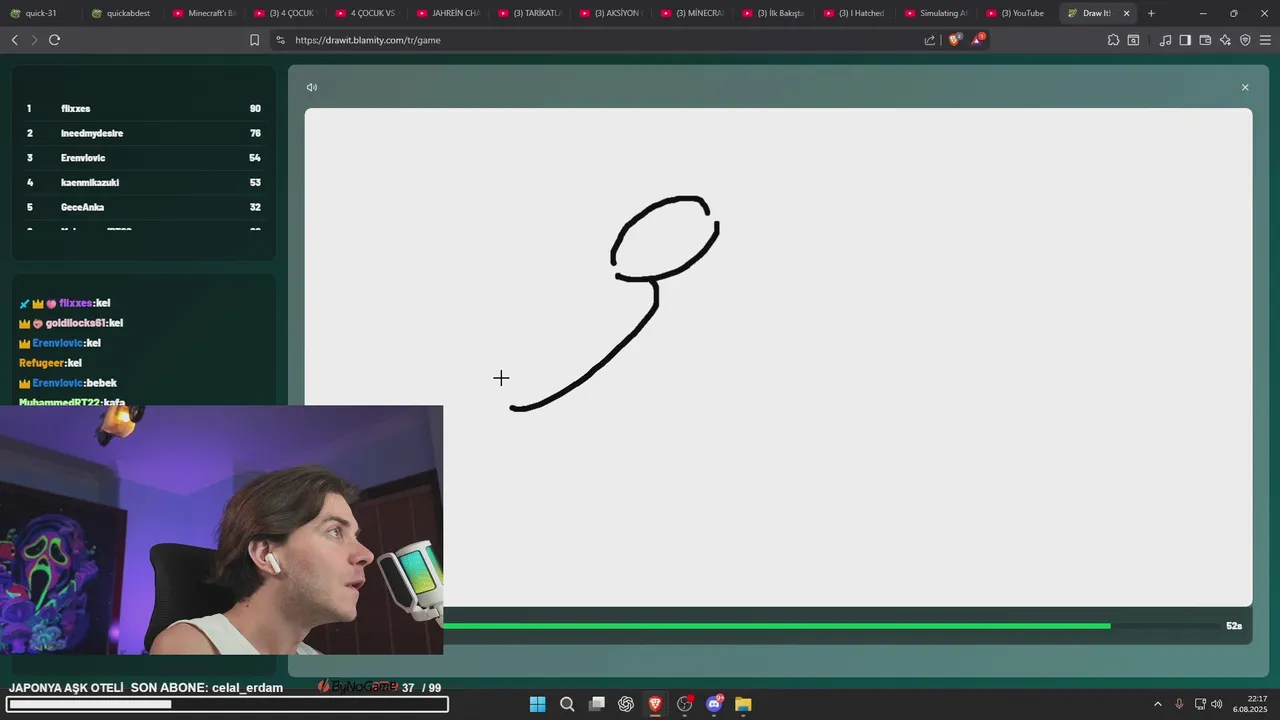This screenshot has height=720, width=1280.
Task: Reload the Draw It page
Action: (x=54, y=40)
